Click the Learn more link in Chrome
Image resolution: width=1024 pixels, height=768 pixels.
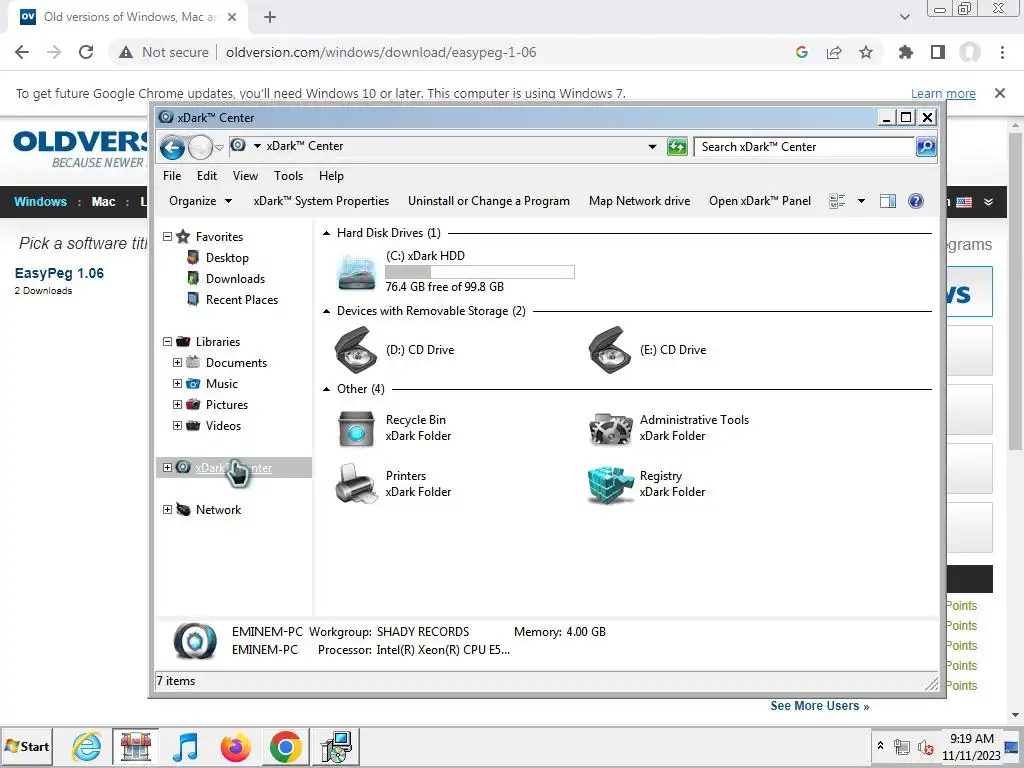943,93
